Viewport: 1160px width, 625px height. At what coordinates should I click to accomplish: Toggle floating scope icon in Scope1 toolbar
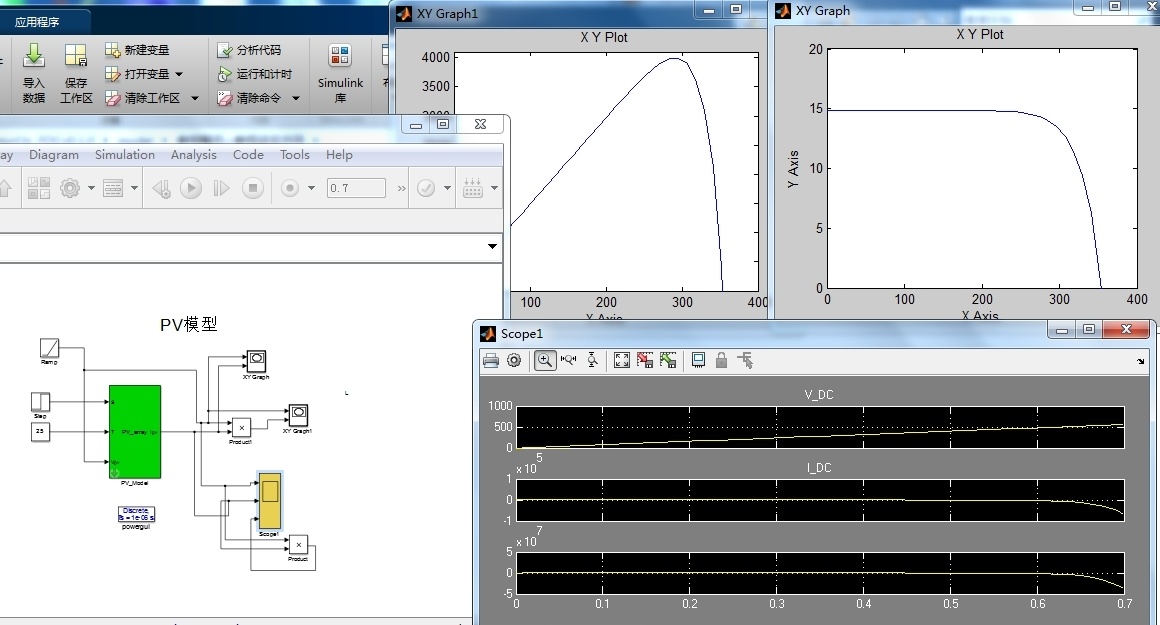(698, 360)
